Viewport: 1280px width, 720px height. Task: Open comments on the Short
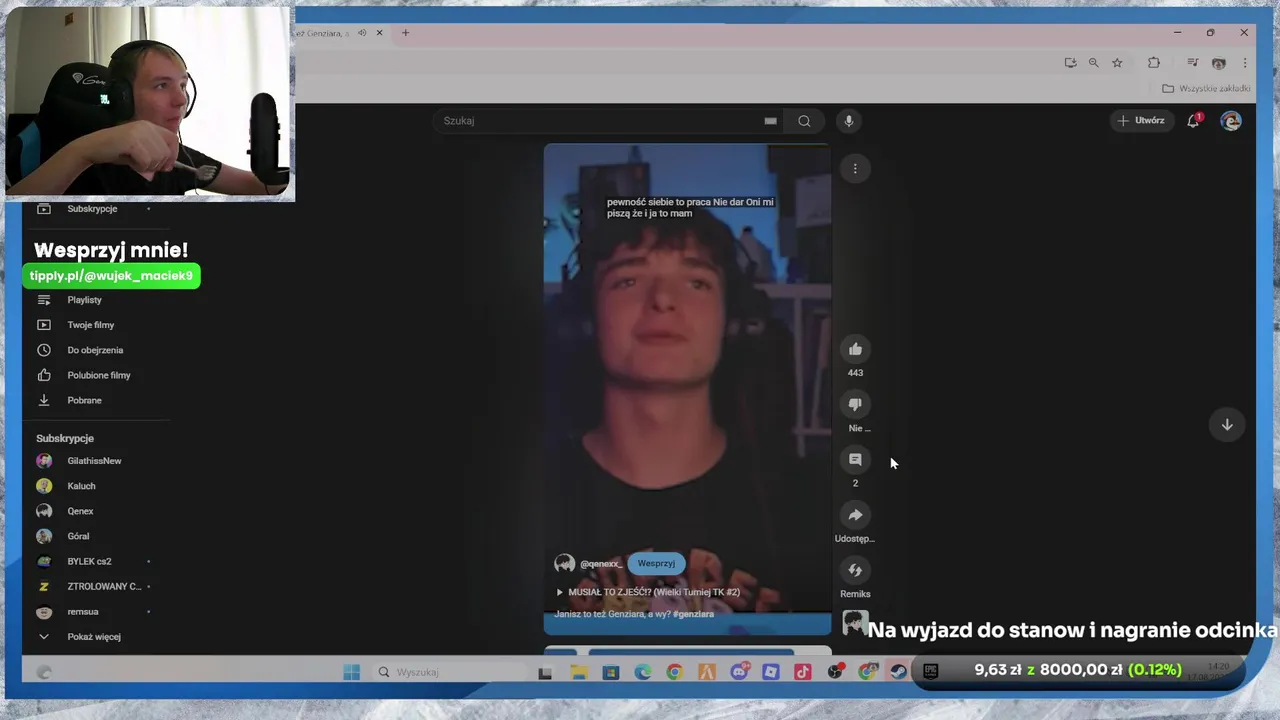tap(855, 459)
